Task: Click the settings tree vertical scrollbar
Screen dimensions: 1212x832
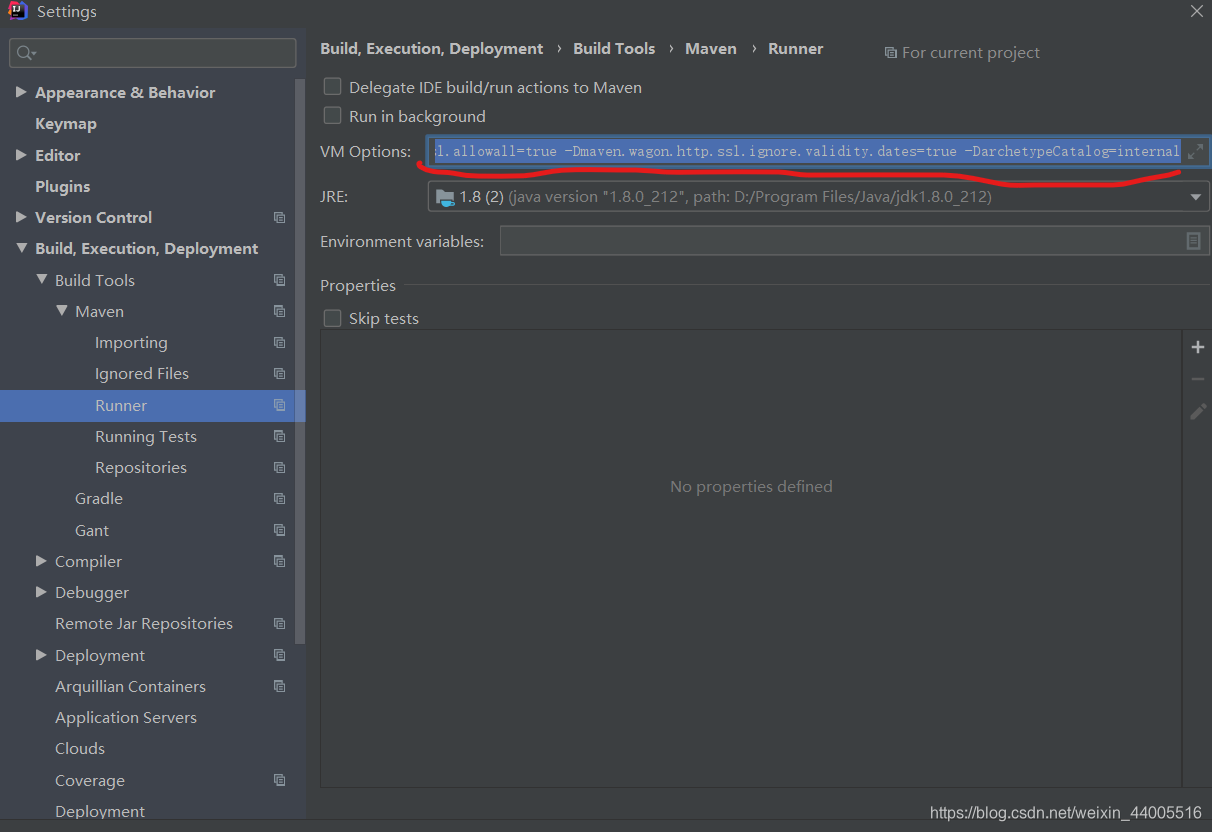Action: click(x=300, y=360)
